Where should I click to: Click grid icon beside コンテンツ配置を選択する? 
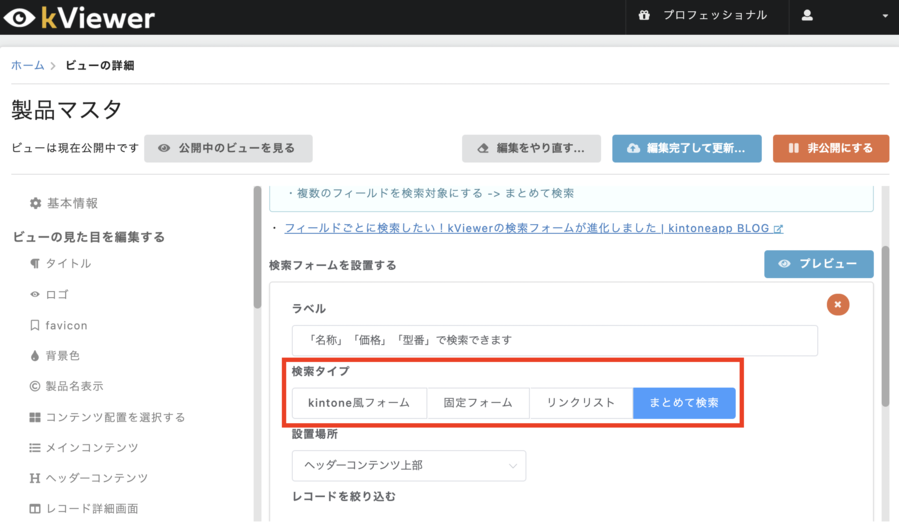point(35,417)
